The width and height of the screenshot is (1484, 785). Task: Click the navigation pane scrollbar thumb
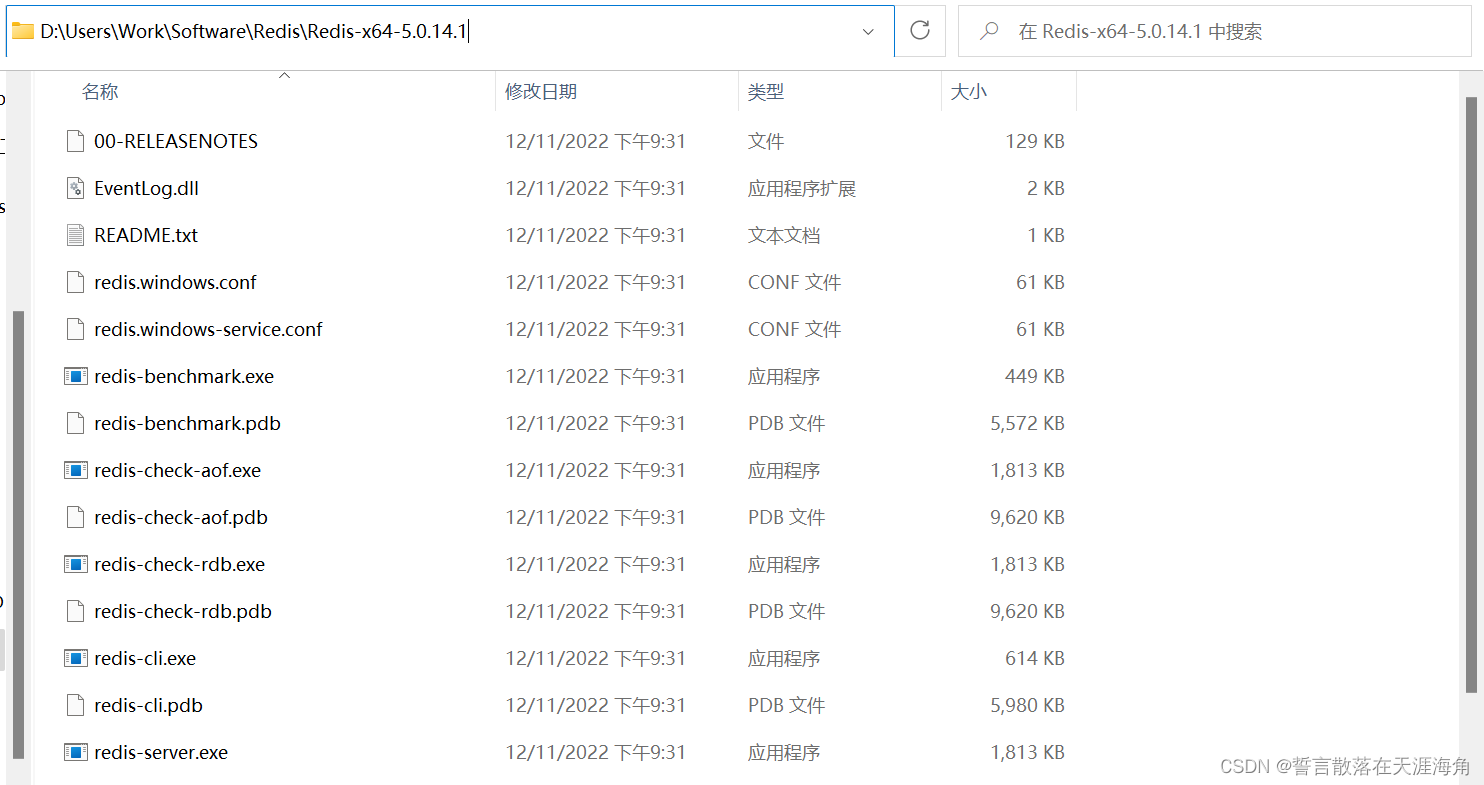click(17, 535)
